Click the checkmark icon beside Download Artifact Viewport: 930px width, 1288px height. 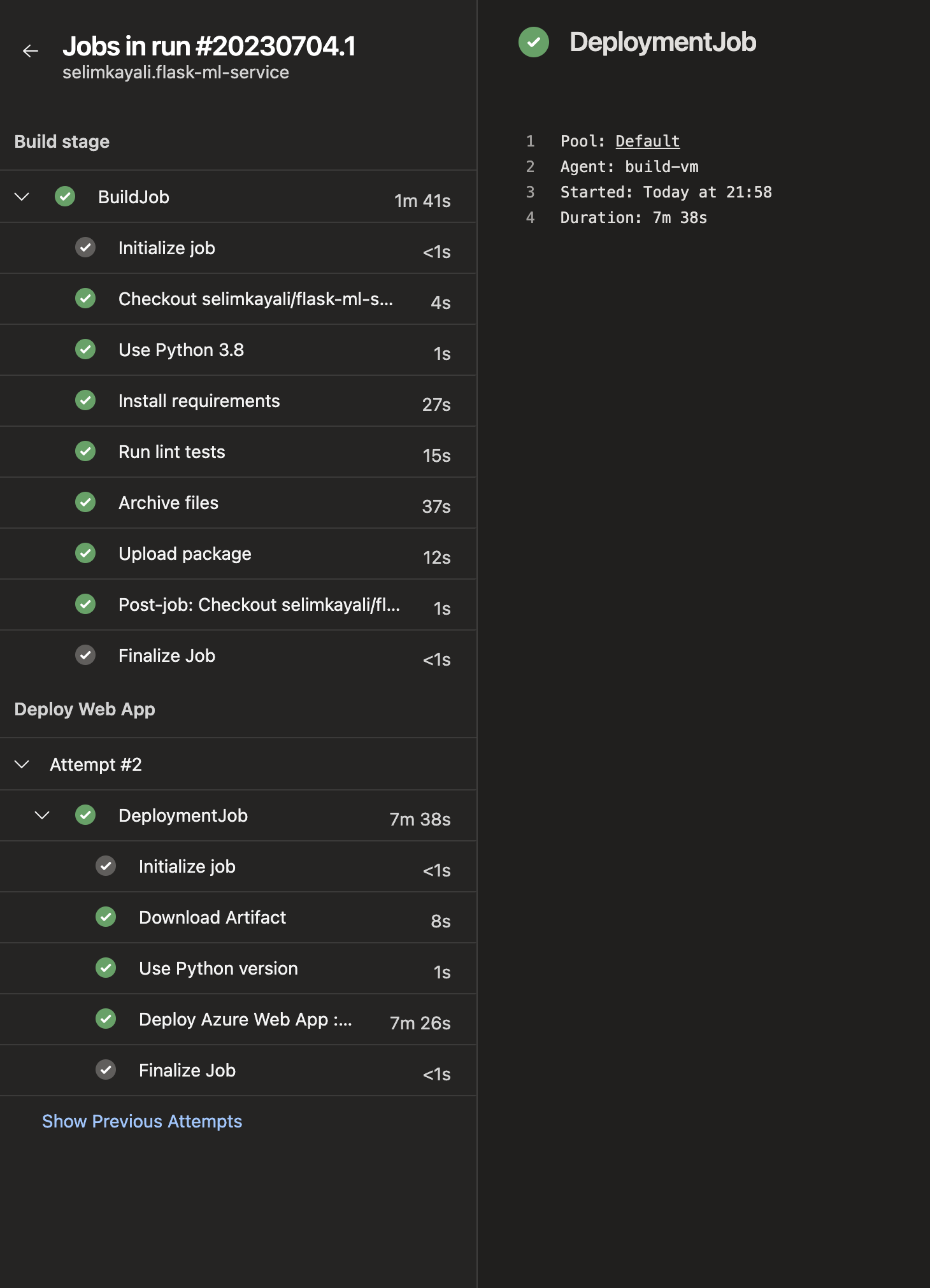click(106, 917)
